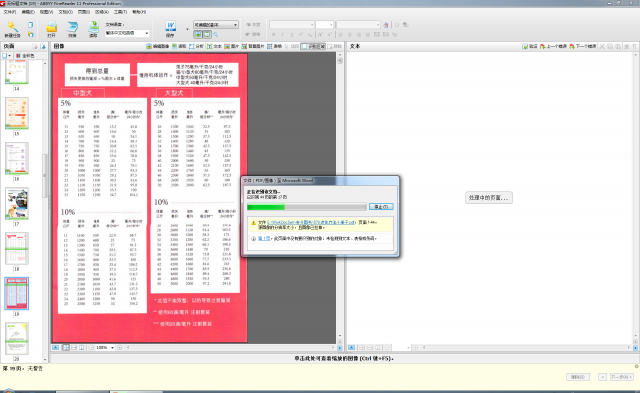Select page thumbnail 18
The width and height of the screenshot is (640, 393).
17,249
